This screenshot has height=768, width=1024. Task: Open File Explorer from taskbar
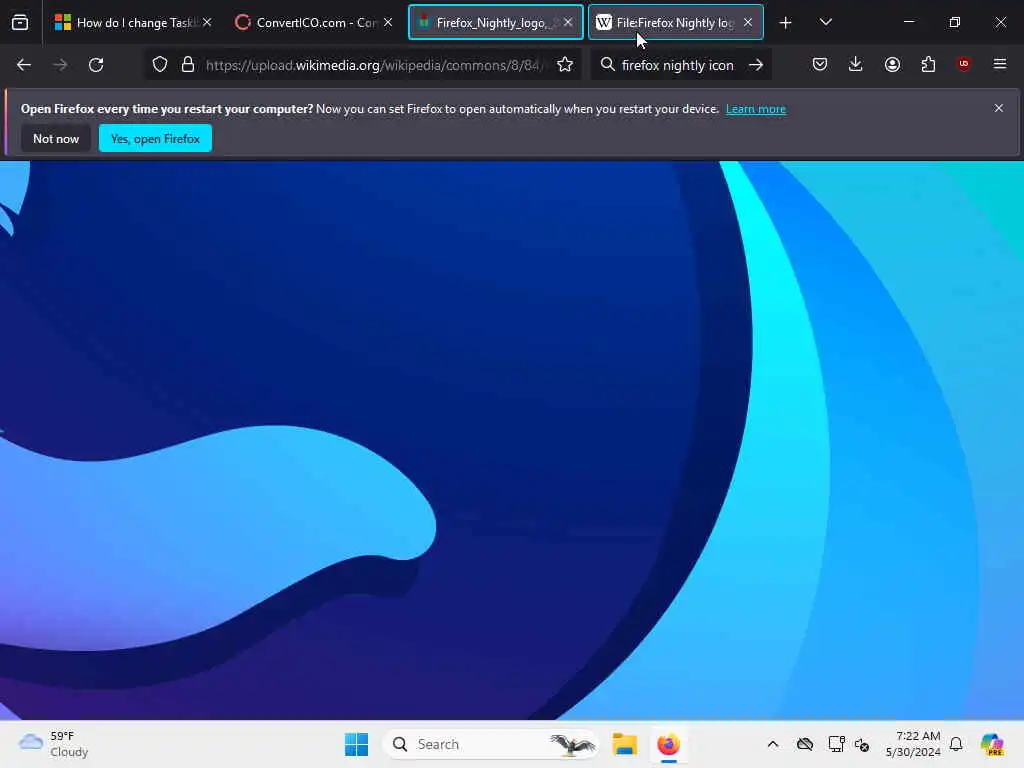click(624, 744)
